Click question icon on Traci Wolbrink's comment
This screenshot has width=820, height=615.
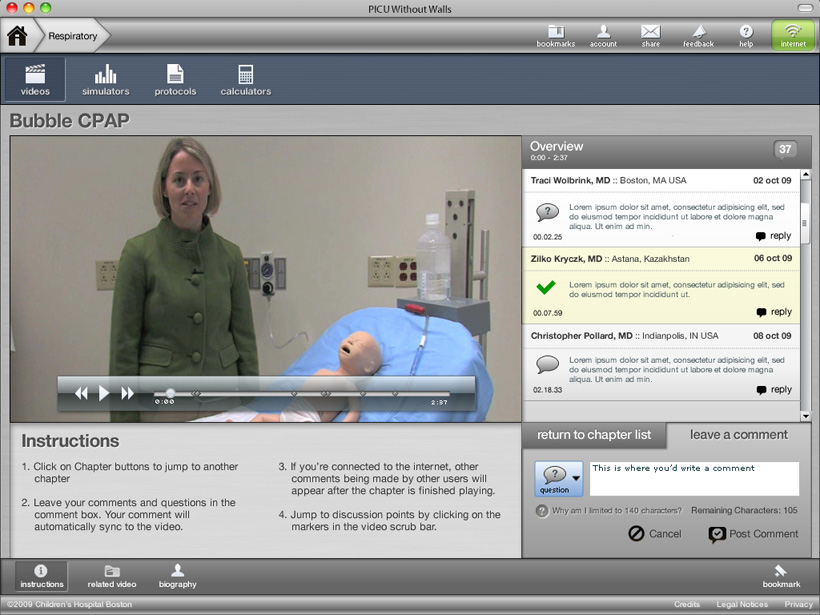coord(548,212)
